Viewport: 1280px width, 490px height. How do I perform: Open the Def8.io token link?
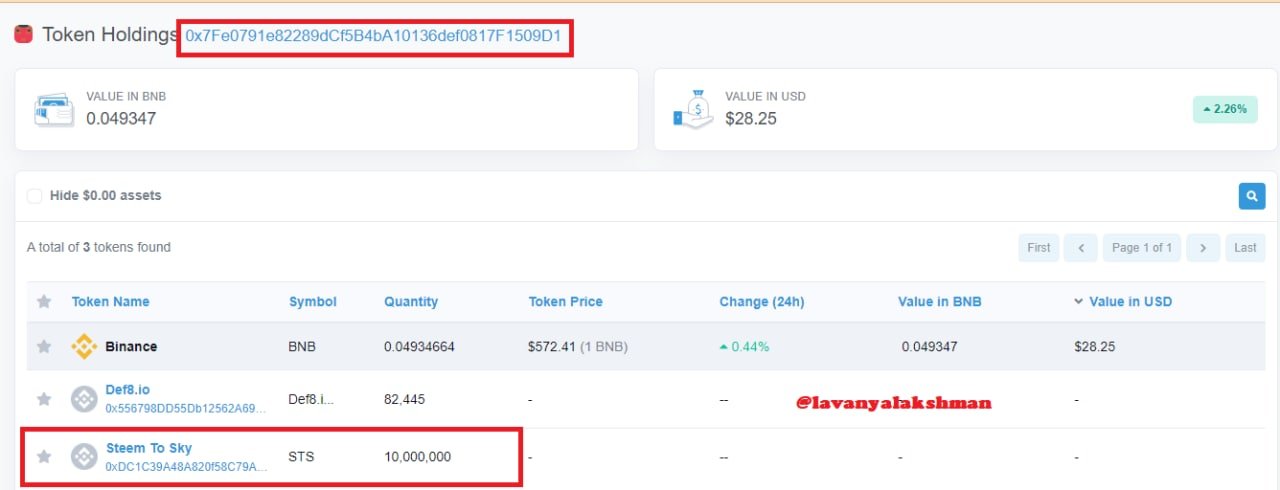click(128, 390)
